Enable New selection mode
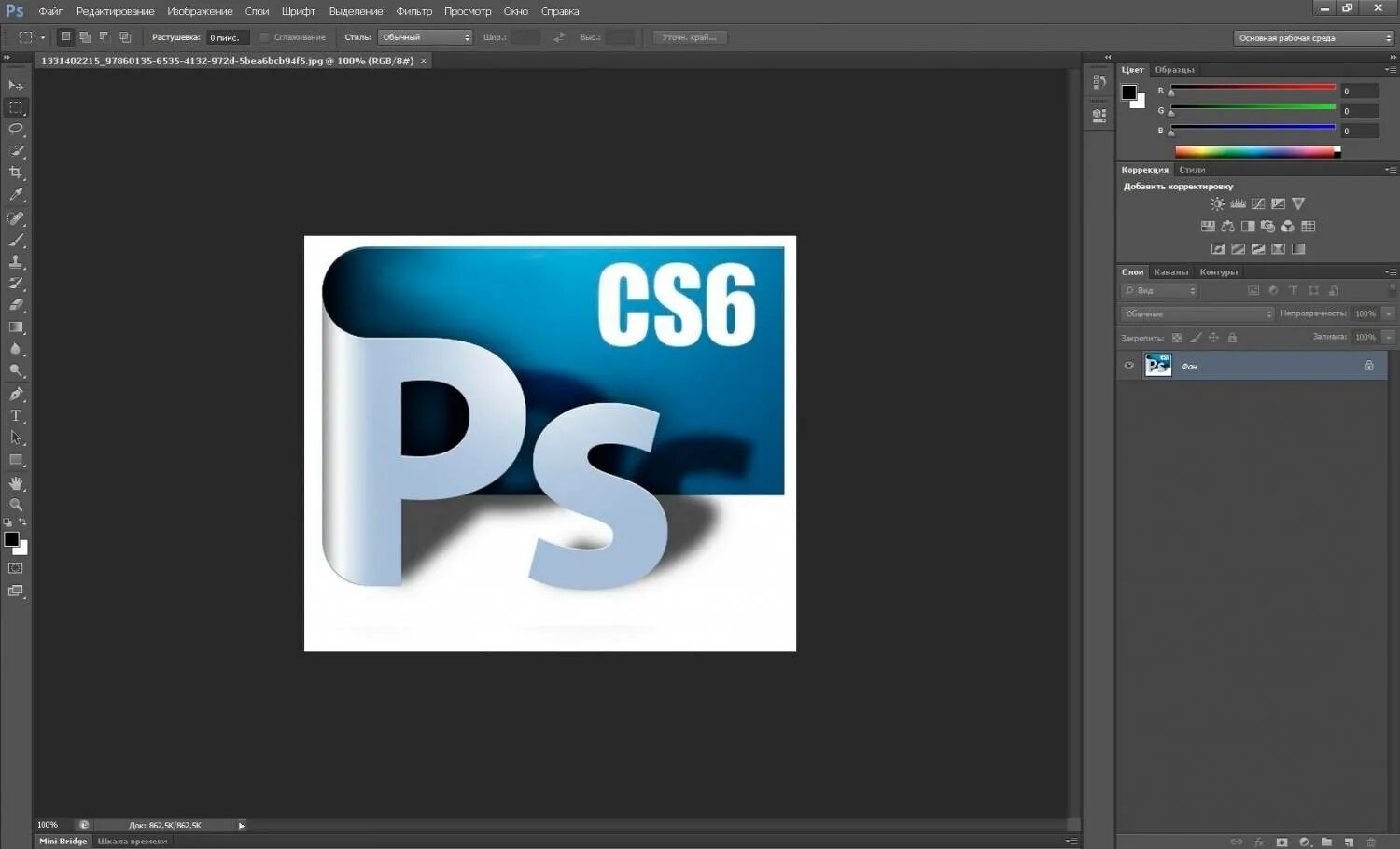1400x849 pixels. point(65,37)
